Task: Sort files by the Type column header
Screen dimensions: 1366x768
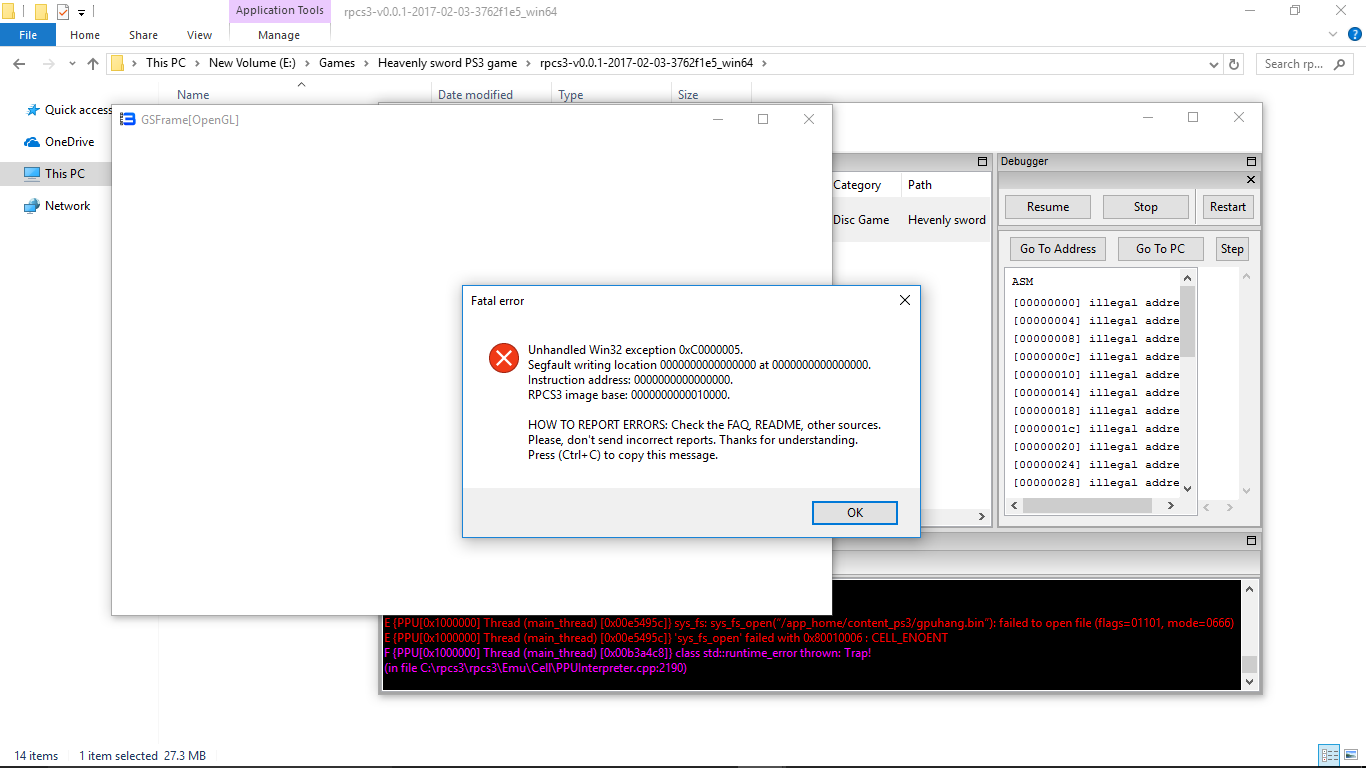Action: [x=571, y=95]
